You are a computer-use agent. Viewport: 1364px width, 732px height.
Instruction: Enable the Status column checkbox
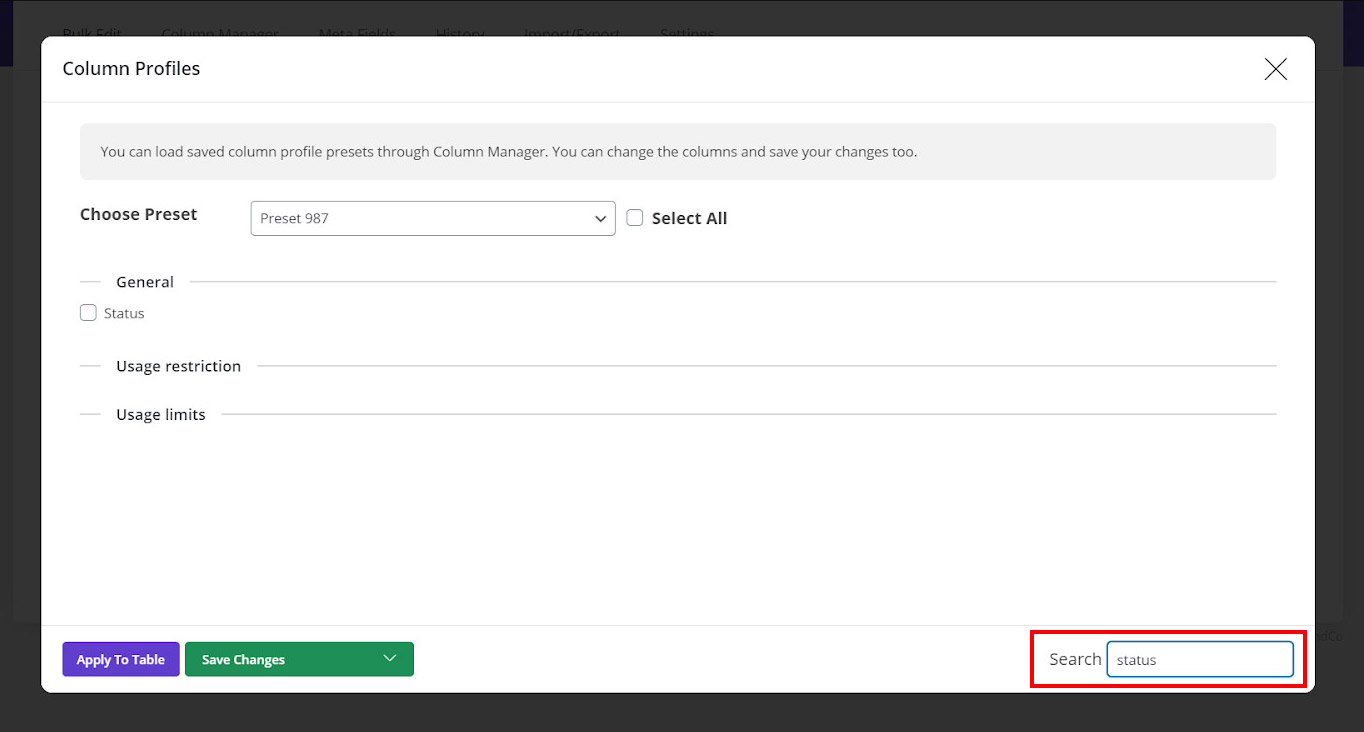[x=88, y=313]
